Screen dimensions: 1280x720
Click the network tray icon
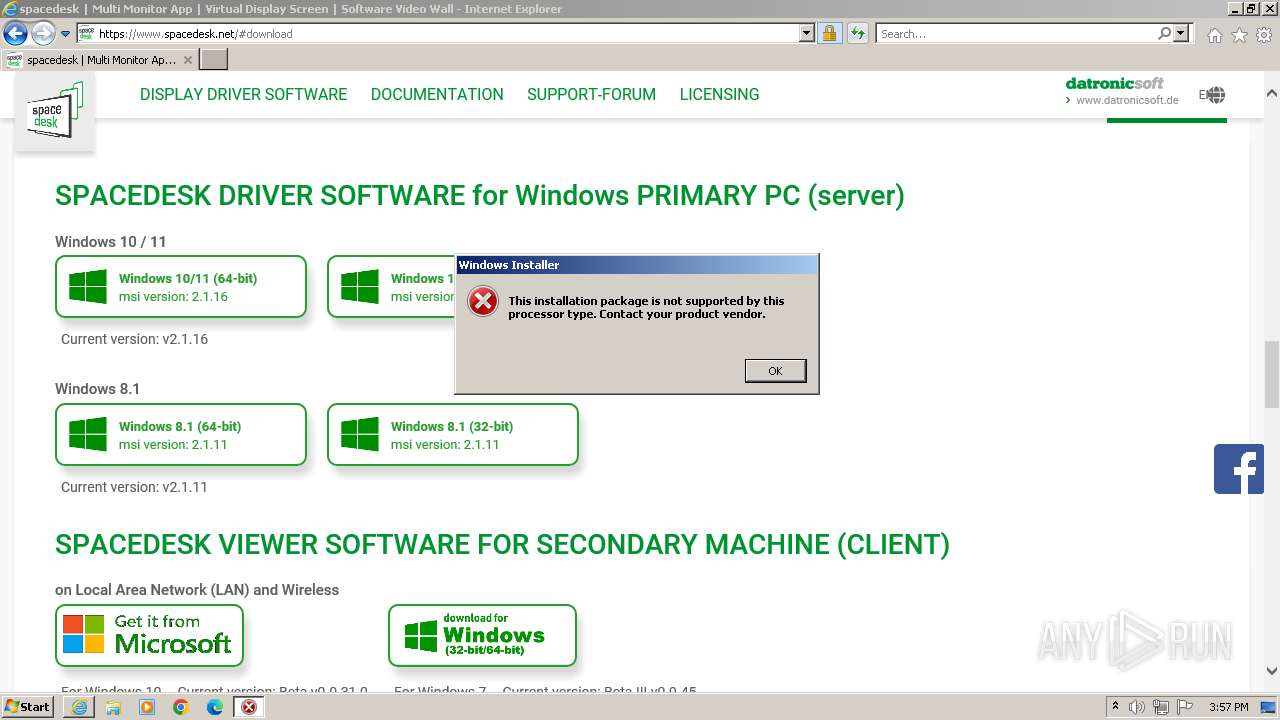(x=1160, y=707)
